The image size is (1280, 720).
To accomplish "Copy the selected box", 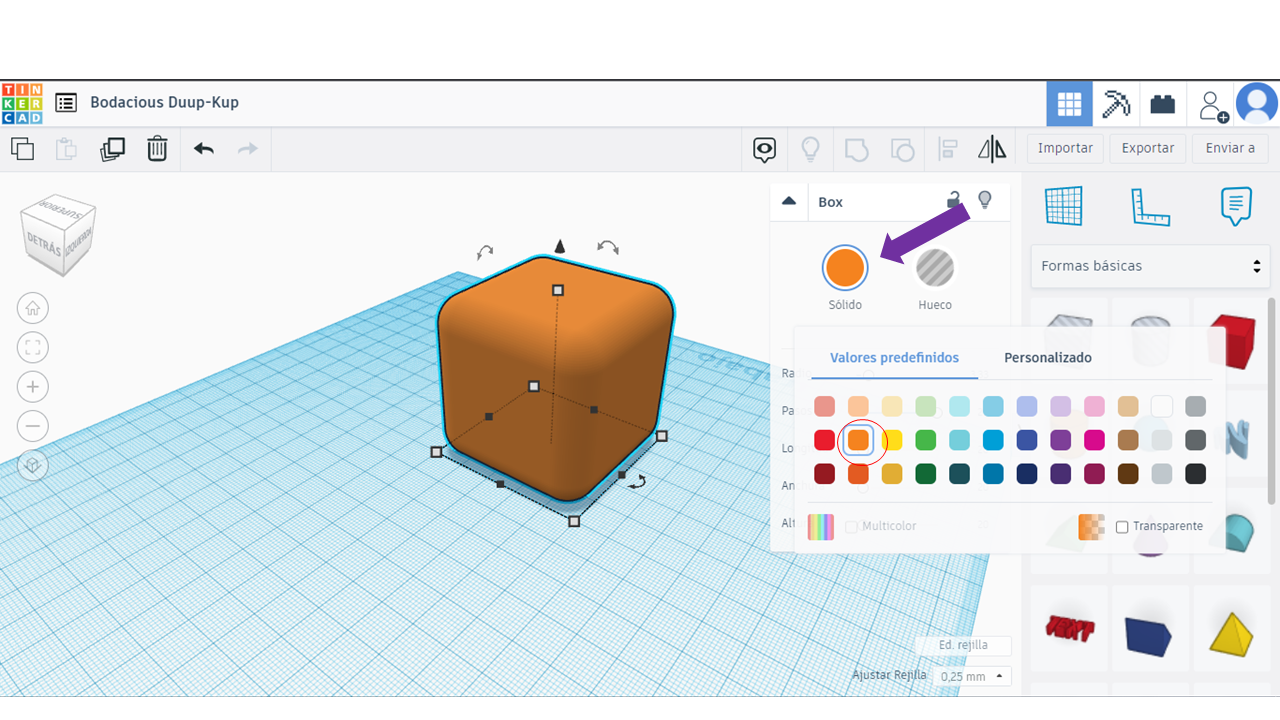I will coord(22,149).
